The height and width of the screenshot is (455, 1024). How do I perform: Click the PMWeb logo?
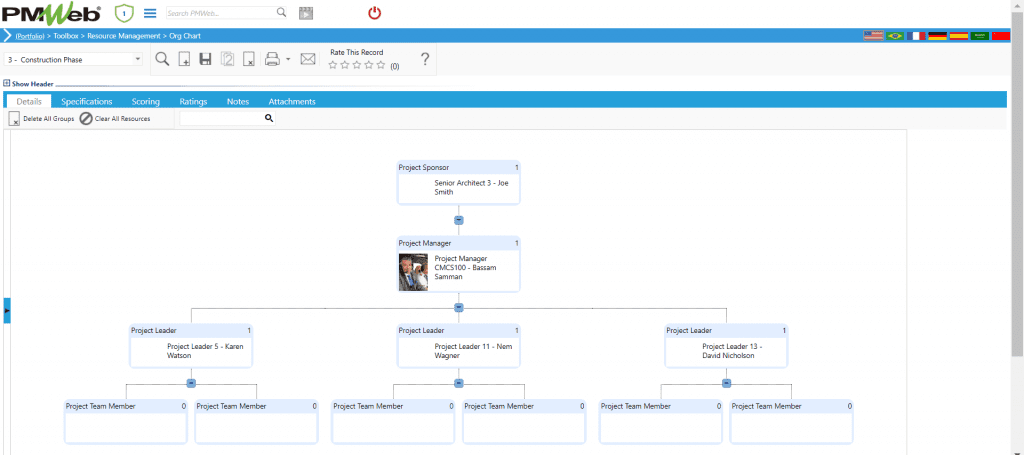51,13
